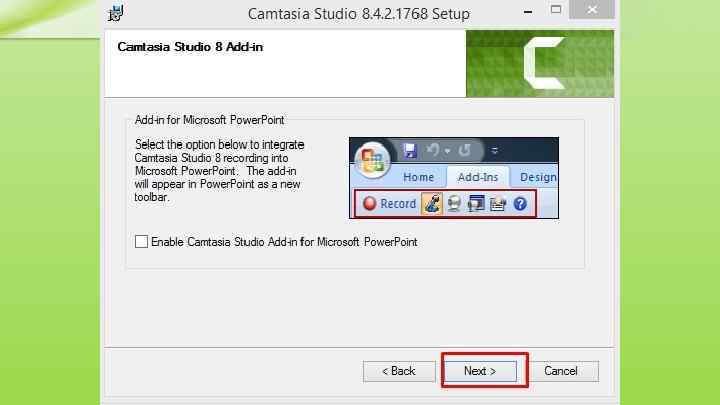Viewport: 720px width, 405px height.
Task: Go back with the Back button
Action: [399, 371]
